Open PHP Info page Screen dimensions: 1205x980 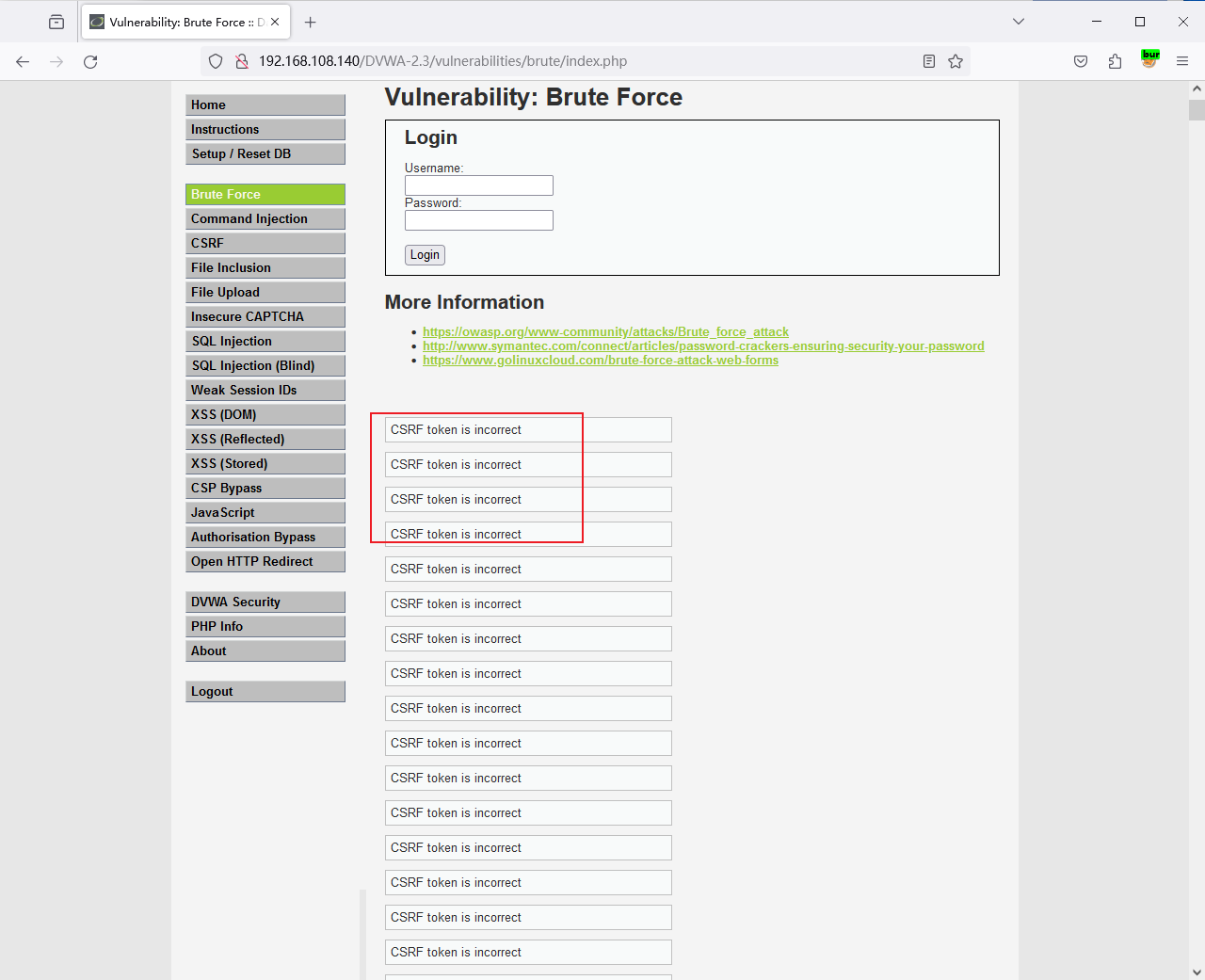point(265,626)
